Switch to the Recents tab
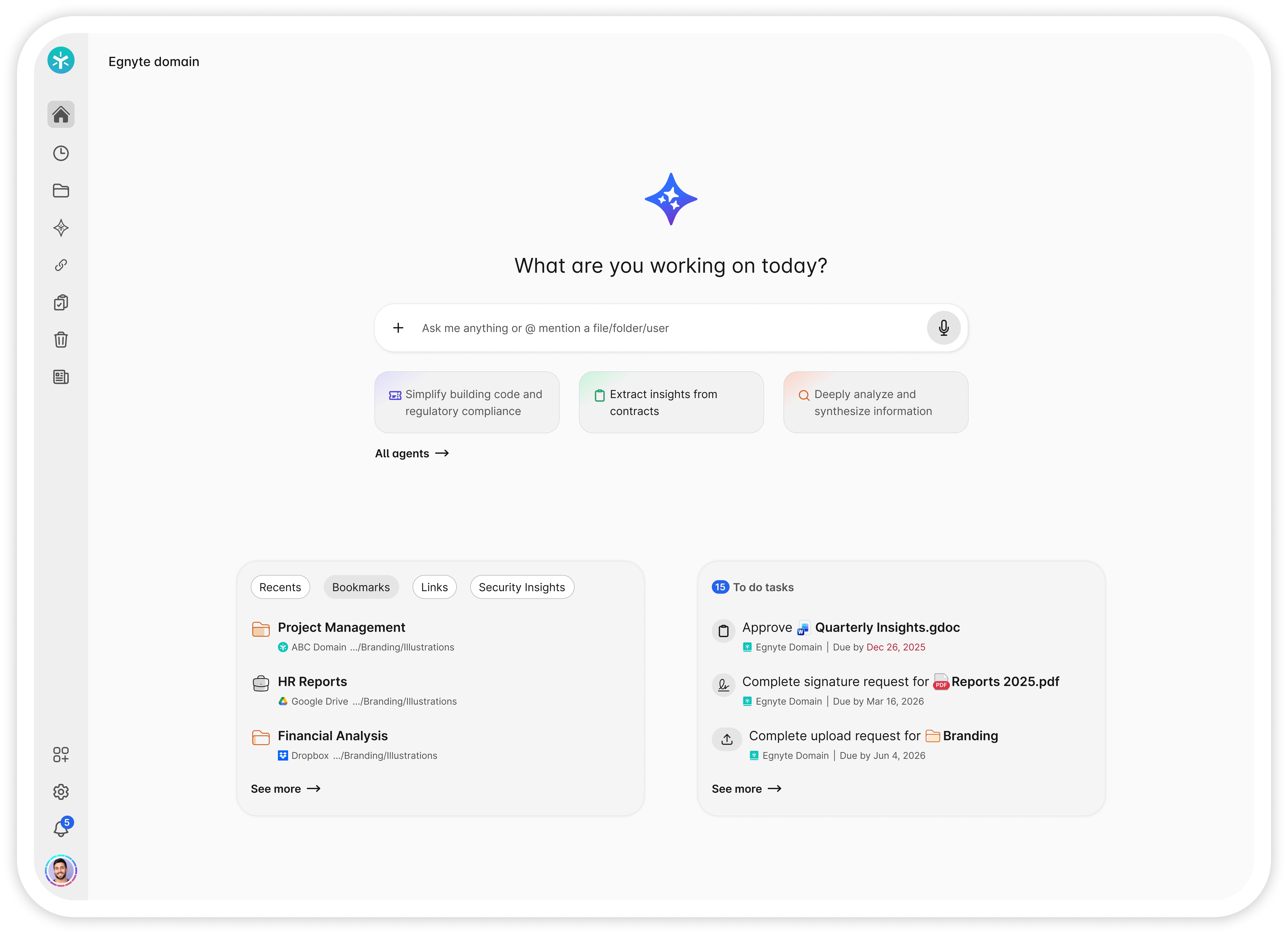 [280, 587]
